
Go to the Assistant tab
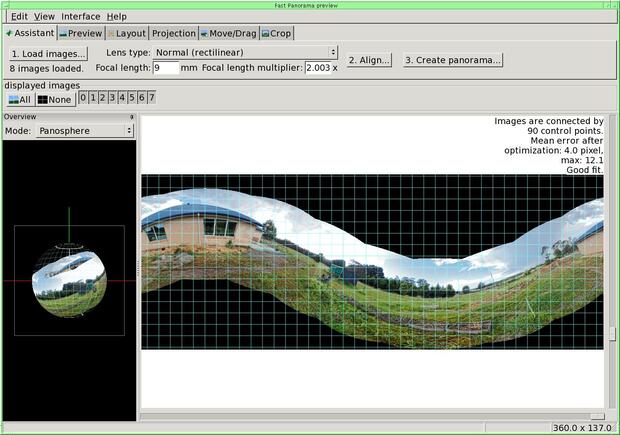point(29,33)
